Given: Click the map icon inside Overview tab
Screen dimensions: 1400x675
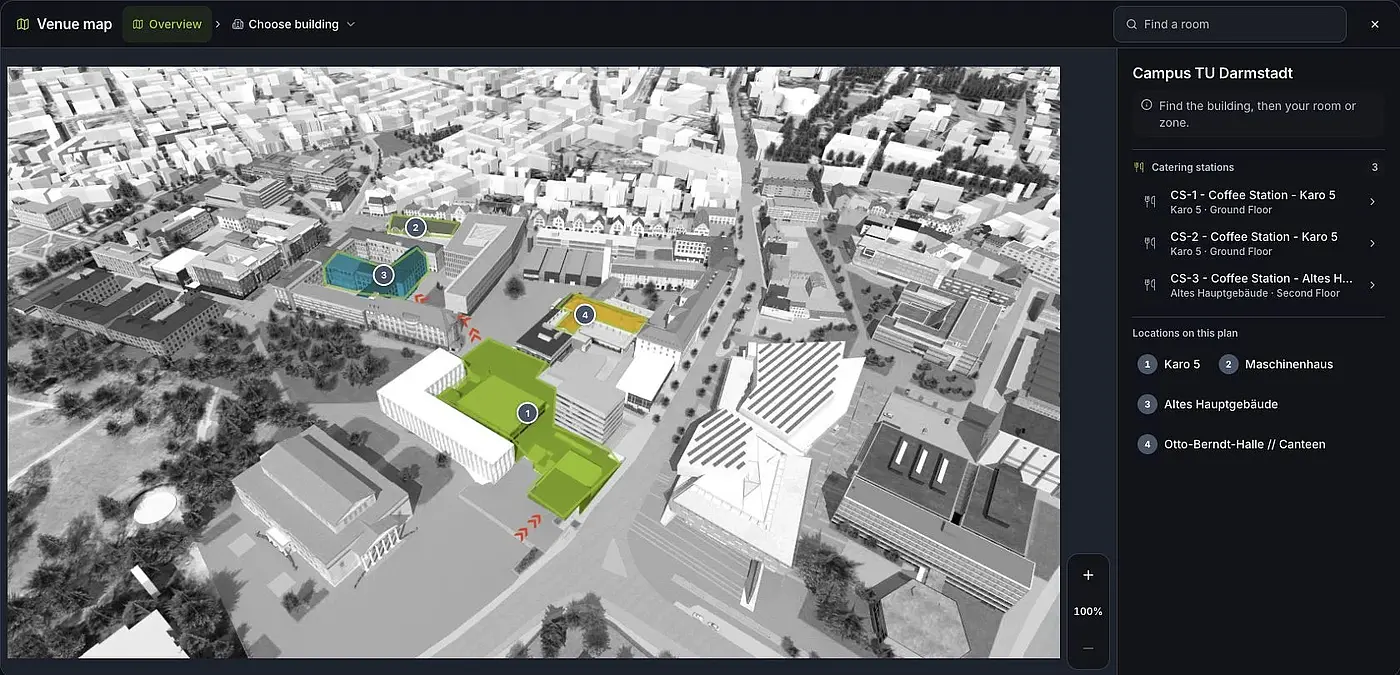Looking at the screenshot, I should pos(138,24).
